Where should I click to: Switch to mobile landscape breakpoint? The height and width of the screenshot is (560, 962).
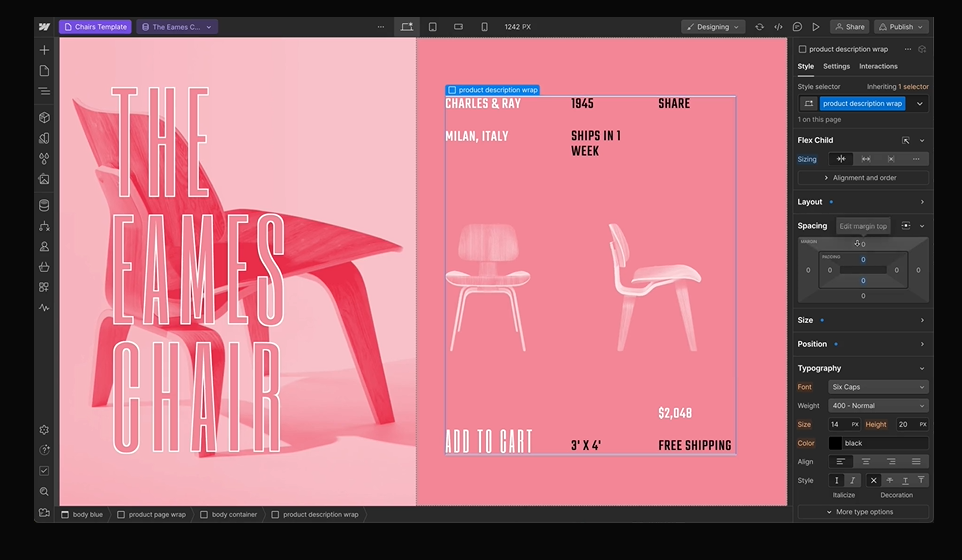pyautogui.click(x=458, y=27)
